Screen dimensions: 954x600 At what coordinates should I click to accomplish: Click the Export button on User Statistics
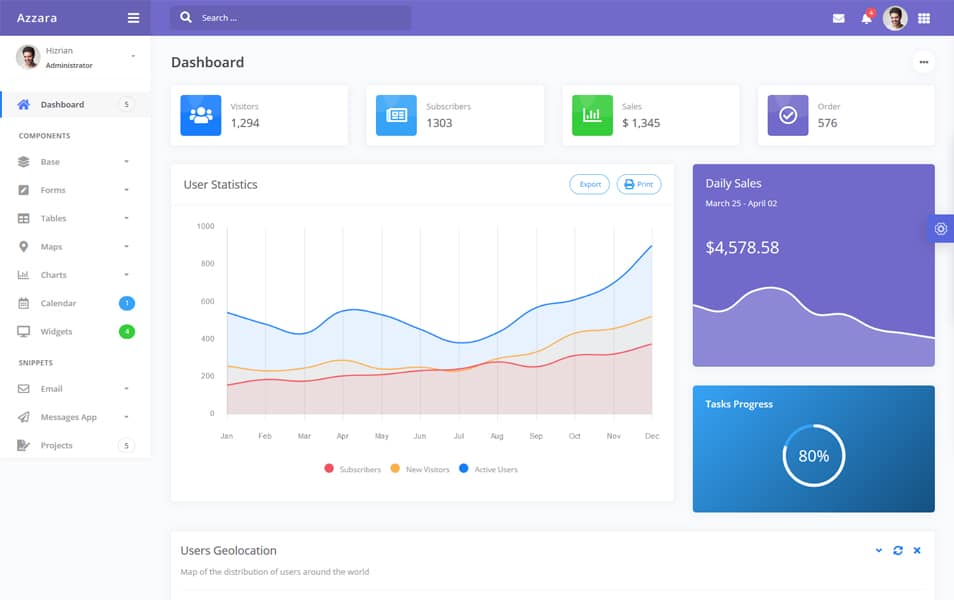[x=588, y=184]
